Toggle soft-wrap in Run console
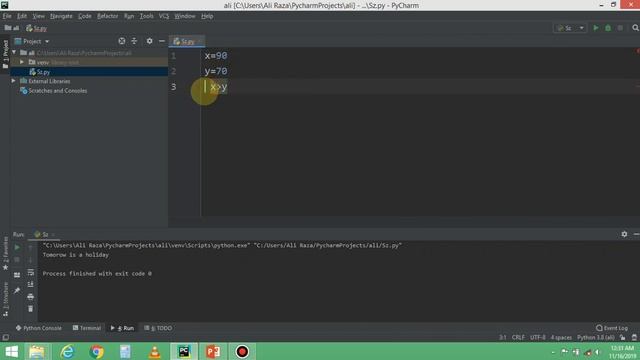 click(x=31, y=272)
